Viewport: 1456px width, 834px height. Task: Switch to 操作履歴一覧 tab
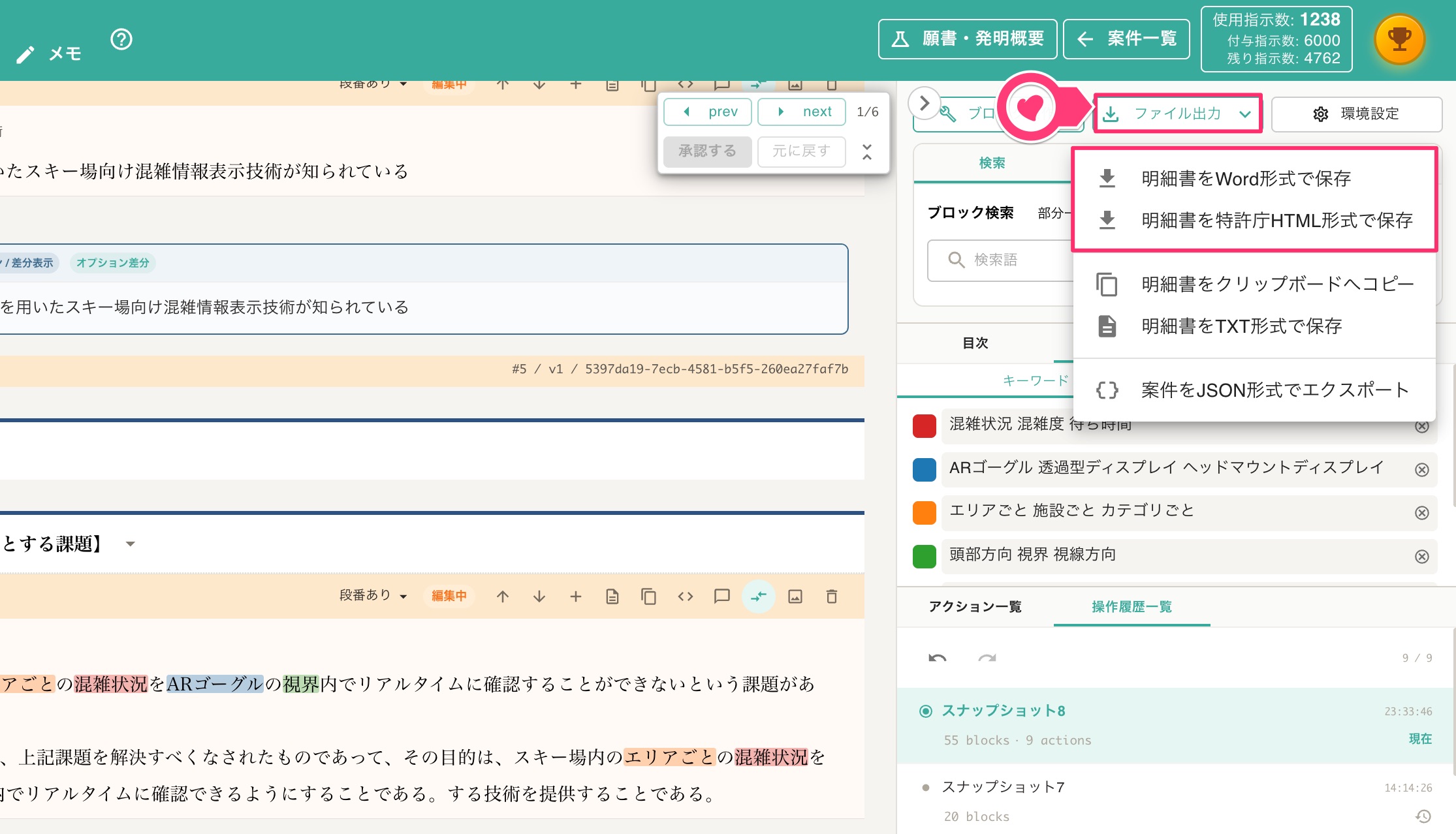(1132, 607)
